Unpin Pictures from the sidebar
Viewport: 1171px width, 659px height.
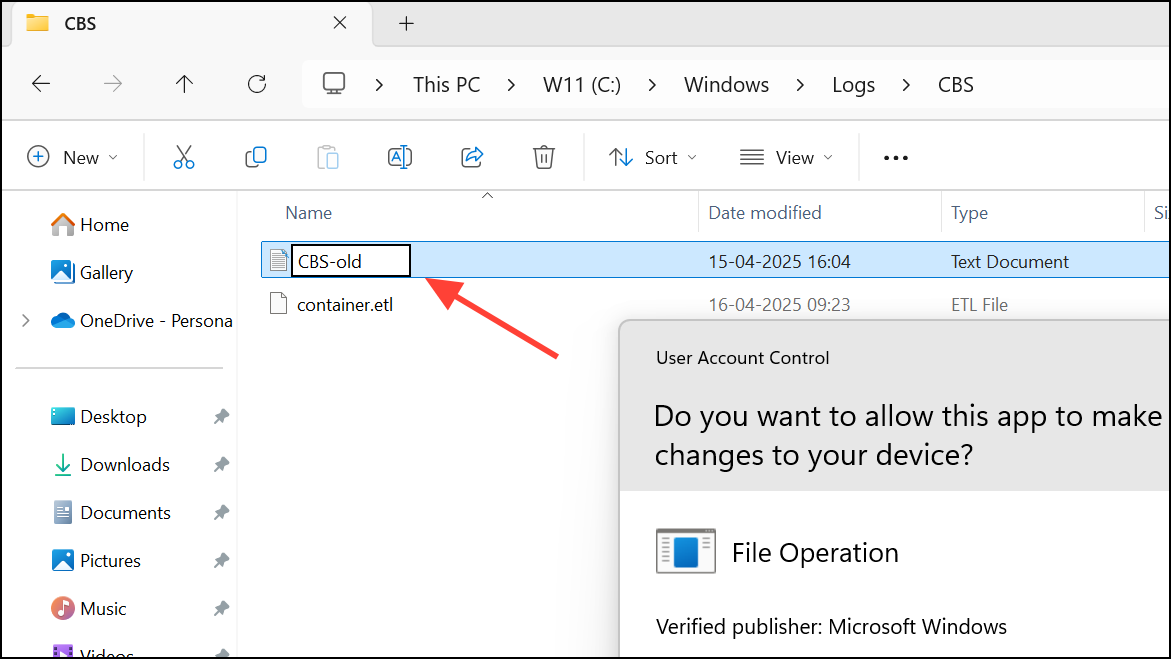pyautogui.click(x=221, y=560)
